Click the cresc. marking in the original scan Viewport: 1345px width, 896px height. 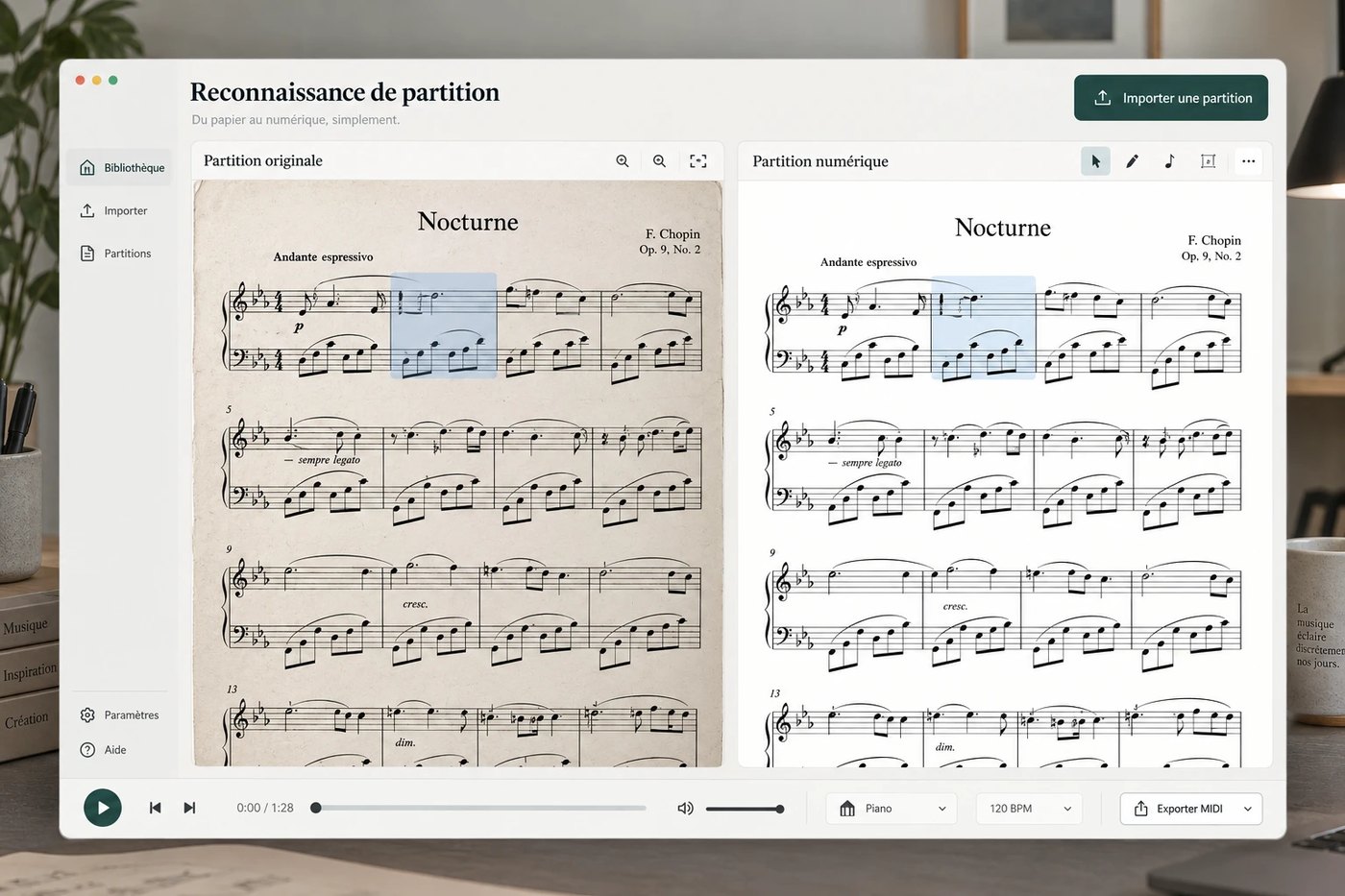415,604
